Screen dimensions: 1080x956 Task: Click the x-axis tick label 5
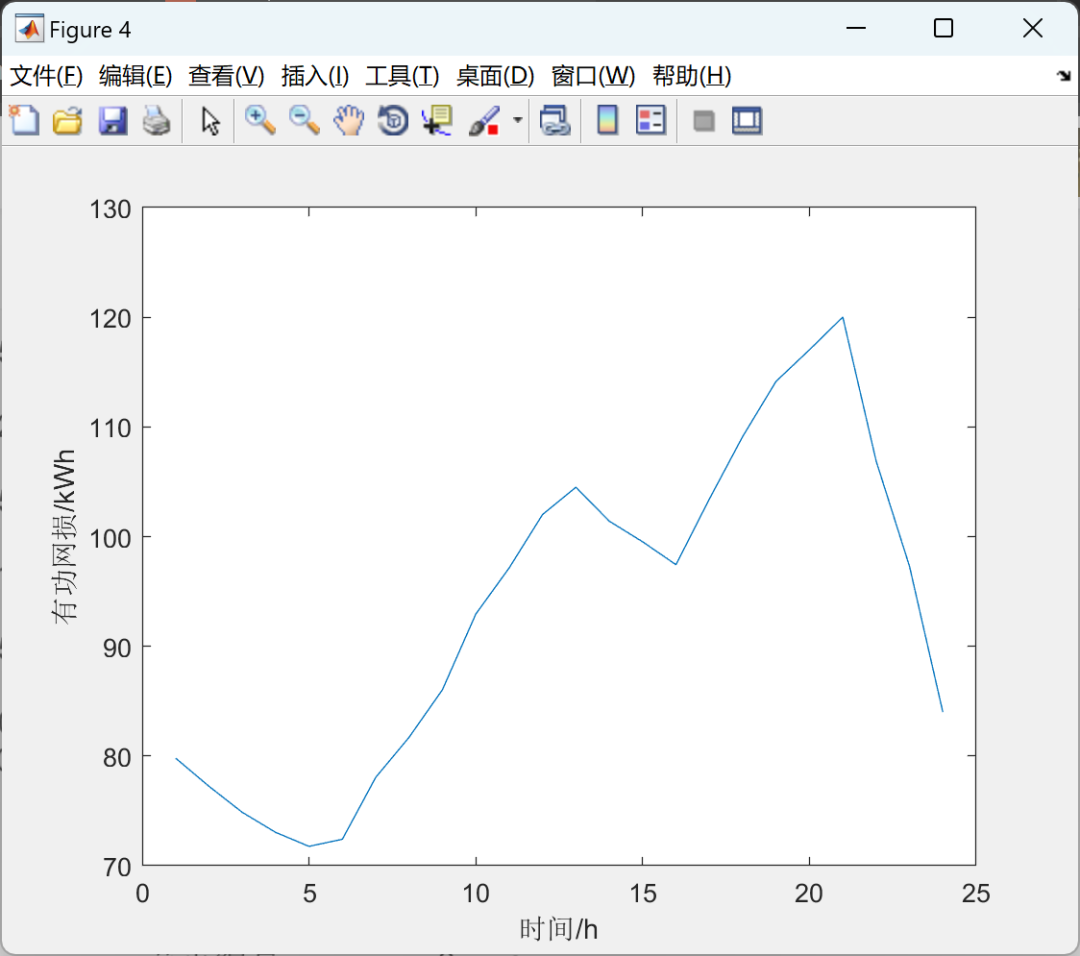coord(309,894)
